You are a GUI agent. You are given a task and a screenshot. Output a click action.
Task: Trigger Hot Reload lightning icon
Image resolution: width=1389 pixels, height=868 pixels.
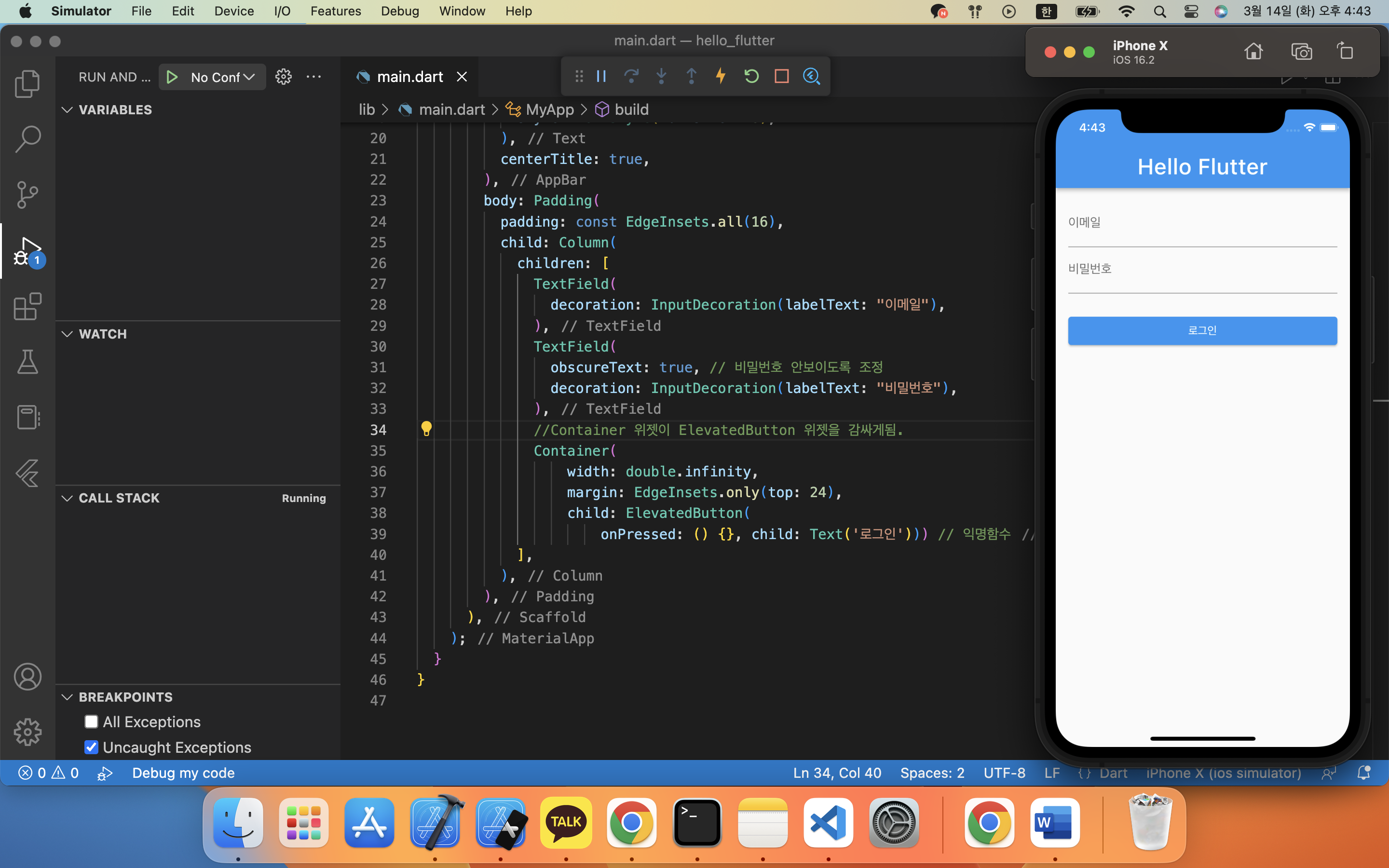pyautogui.click(x=721, y=76)
